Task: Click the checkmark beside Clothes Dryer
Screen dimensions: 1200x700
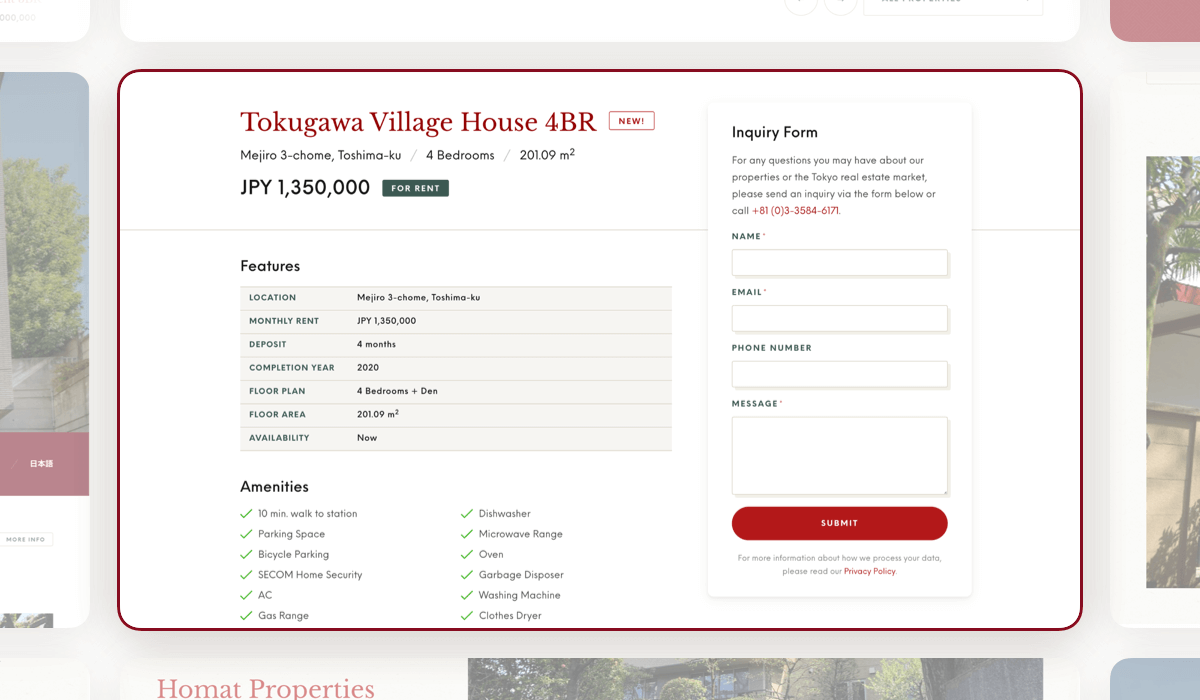Action: pos(466,616)
